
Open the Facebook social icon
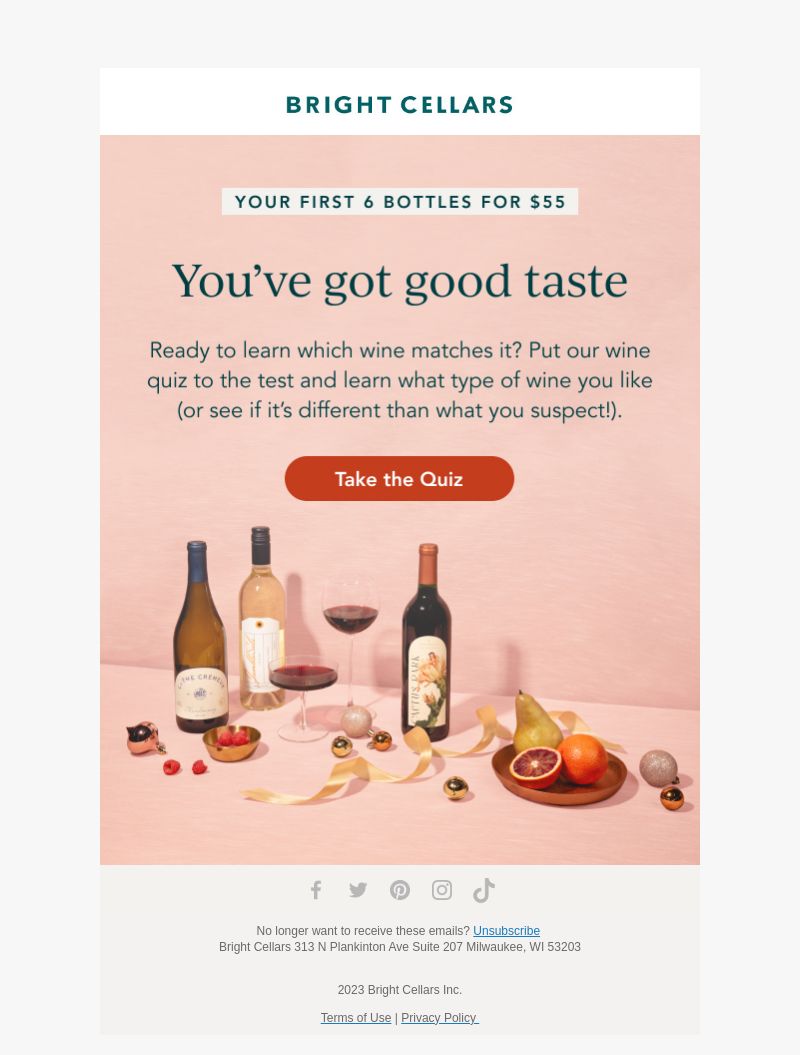click(x=316, y=890)
